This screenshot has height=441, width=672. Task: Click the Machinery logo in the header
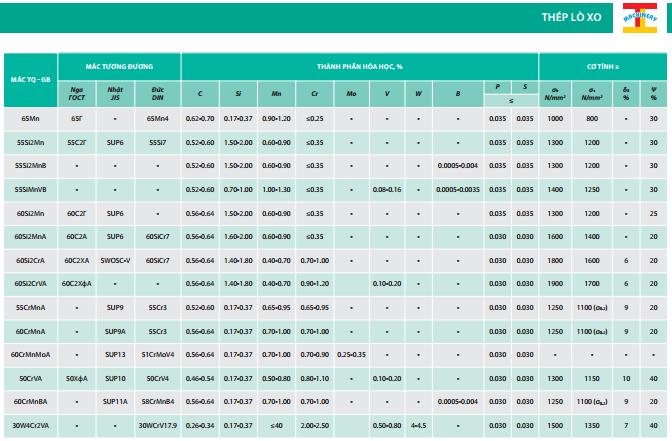click(639, 18)
